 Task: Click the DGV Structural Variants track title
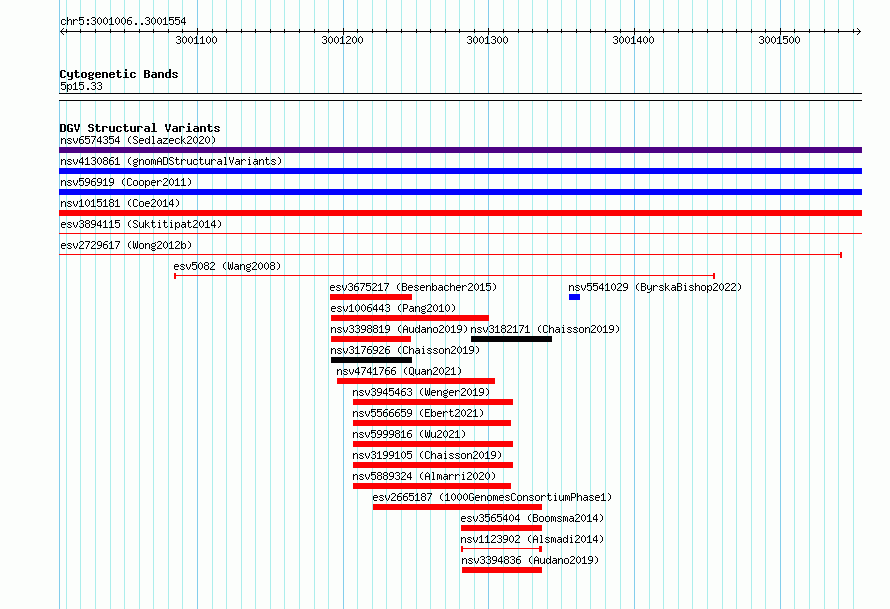click(x=140, y=128)
